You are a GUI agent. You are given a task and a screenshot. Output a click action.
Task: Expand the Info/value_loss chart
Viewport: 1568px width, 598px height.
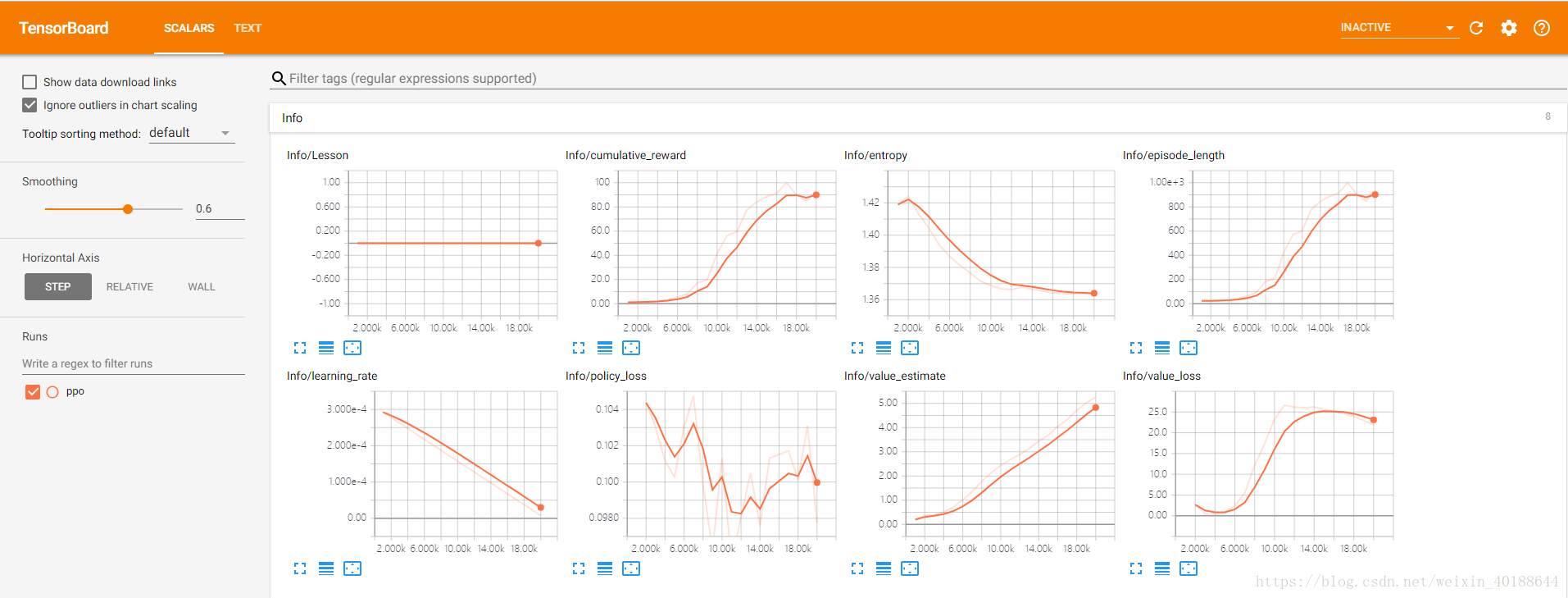[1136, 568]
